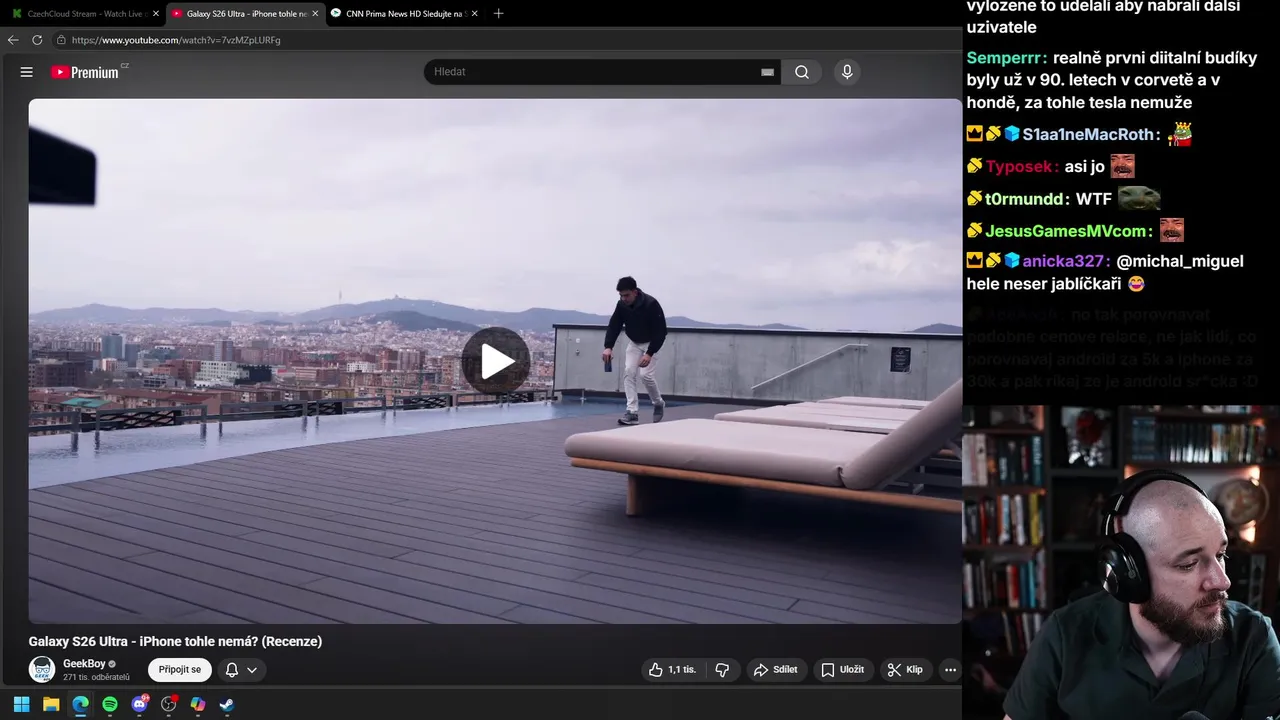Open Microsoft Edge from taskbar
Screen dimensions: 1280x720
coord(80,704)
